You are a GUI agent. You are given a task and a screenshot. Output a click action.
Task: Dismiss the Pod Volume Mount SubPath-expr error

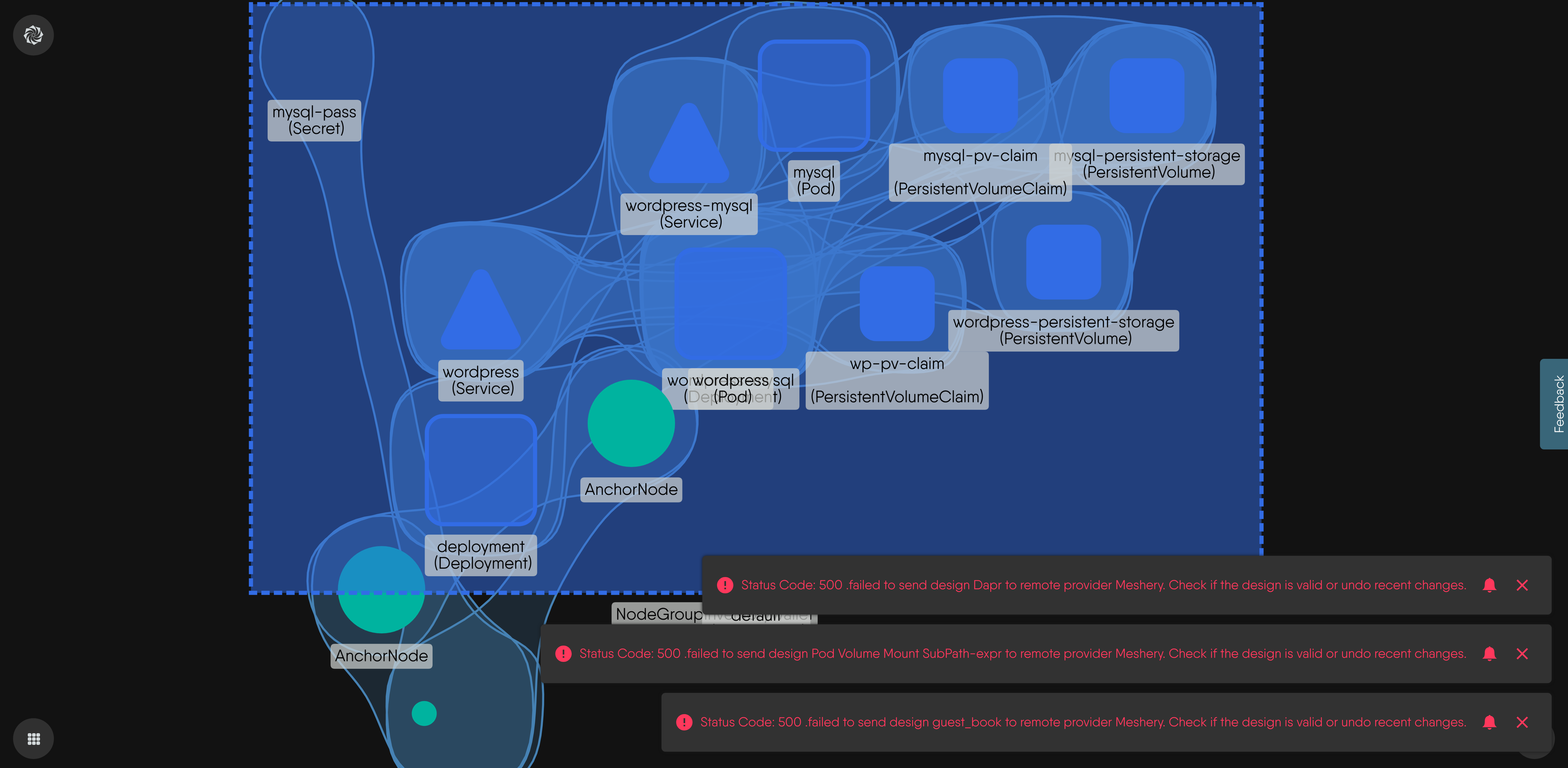pyautogui.click(x=1522, y=654)
